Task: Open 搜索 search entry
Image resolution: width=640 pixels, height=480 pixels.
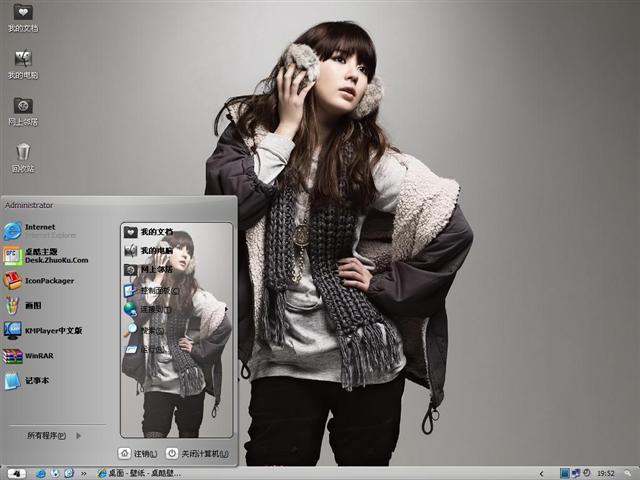Action: coord(145,330)
